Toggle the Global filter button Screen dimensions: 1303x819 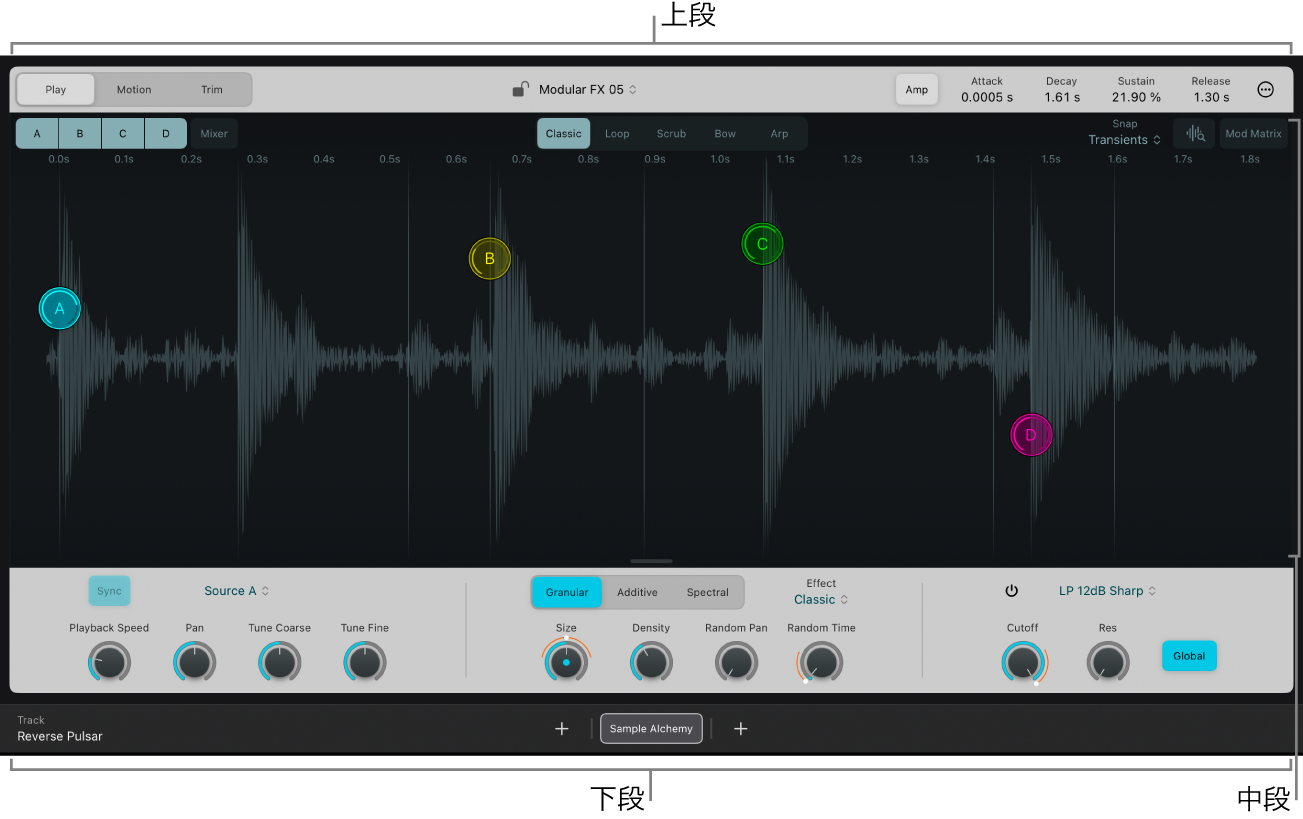click(1189, 656)
